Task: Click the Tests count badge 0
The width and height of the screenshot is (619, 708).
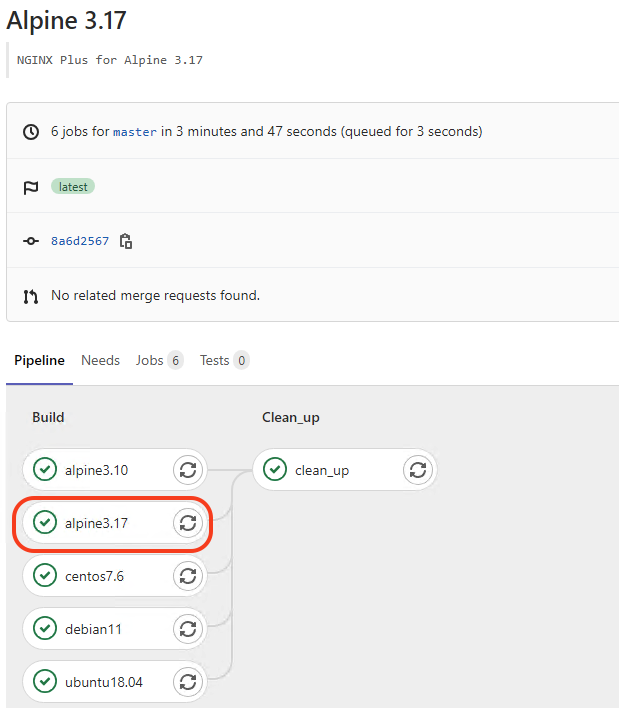Action: pos(242,360)
